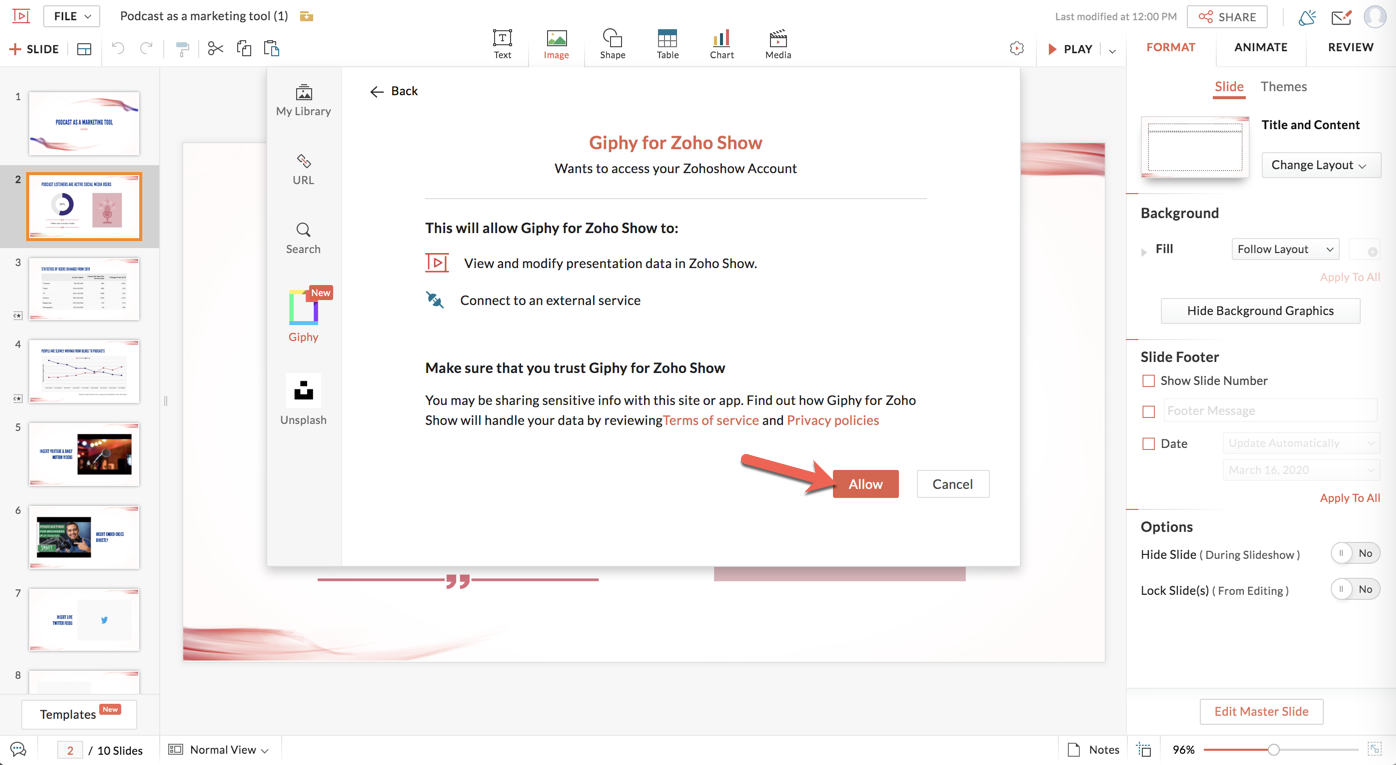The image size is (1396, 765).
Task: Click the zoom slider handle
Action: point(1273,749)
